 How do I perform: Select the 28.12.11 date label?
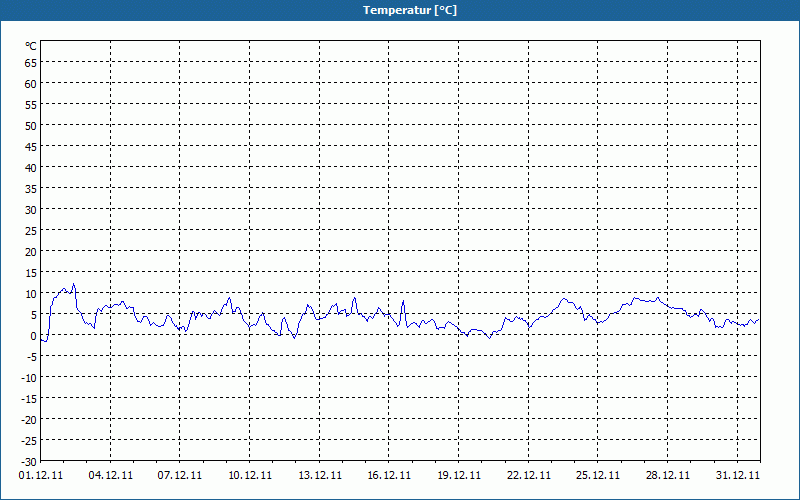(667, 475)
